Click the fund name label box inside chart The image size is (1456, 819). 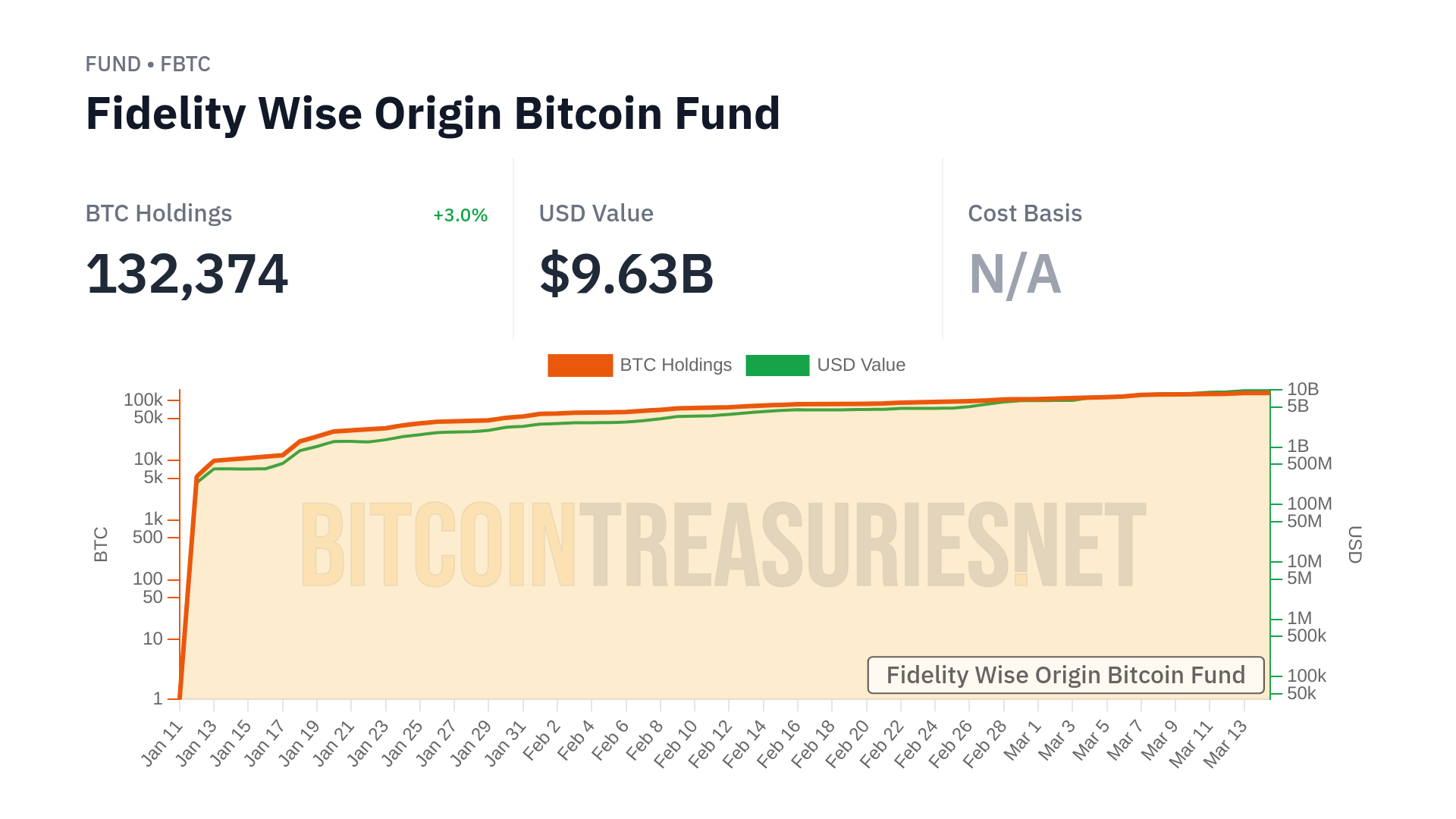[1065, 675]
